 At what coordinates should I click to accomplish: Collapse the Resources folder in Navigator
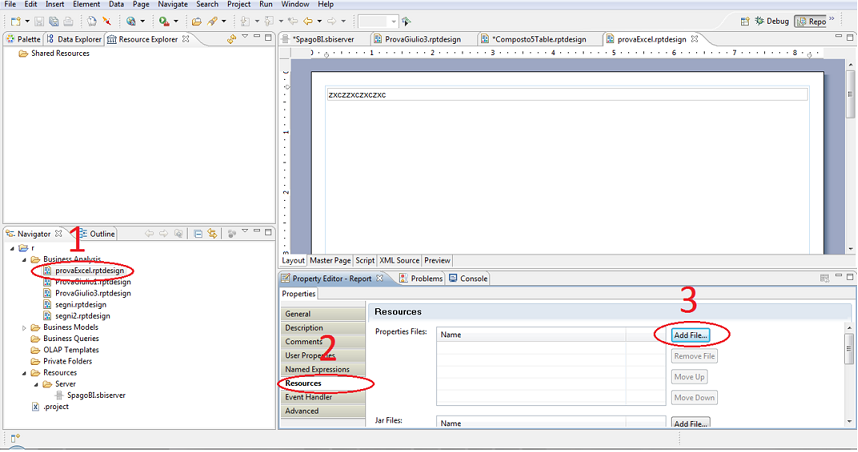pyautogui.click(x=24, y=373)
